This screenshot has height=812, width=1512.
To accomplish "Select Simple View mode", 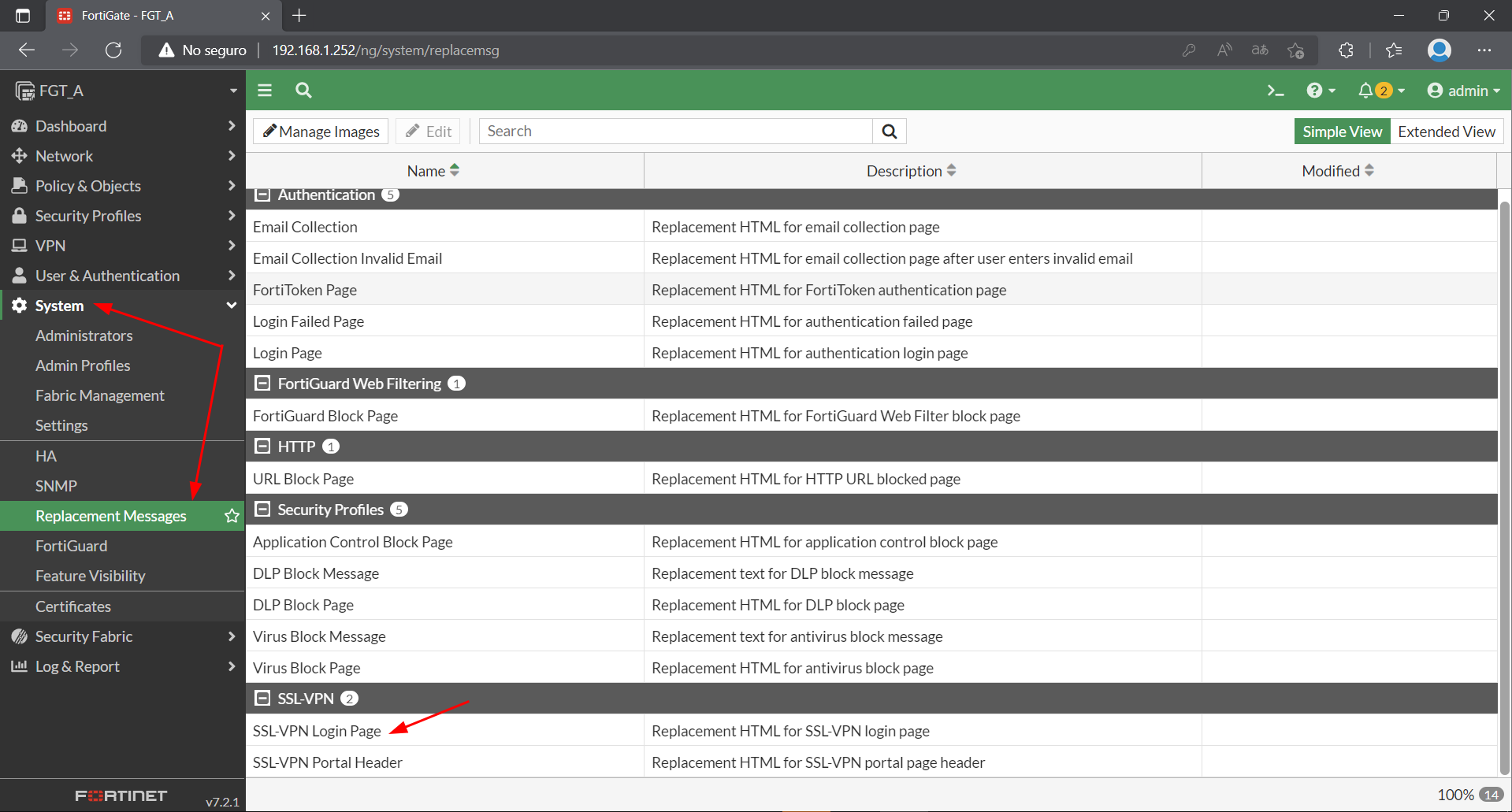I will [1341, 132].
